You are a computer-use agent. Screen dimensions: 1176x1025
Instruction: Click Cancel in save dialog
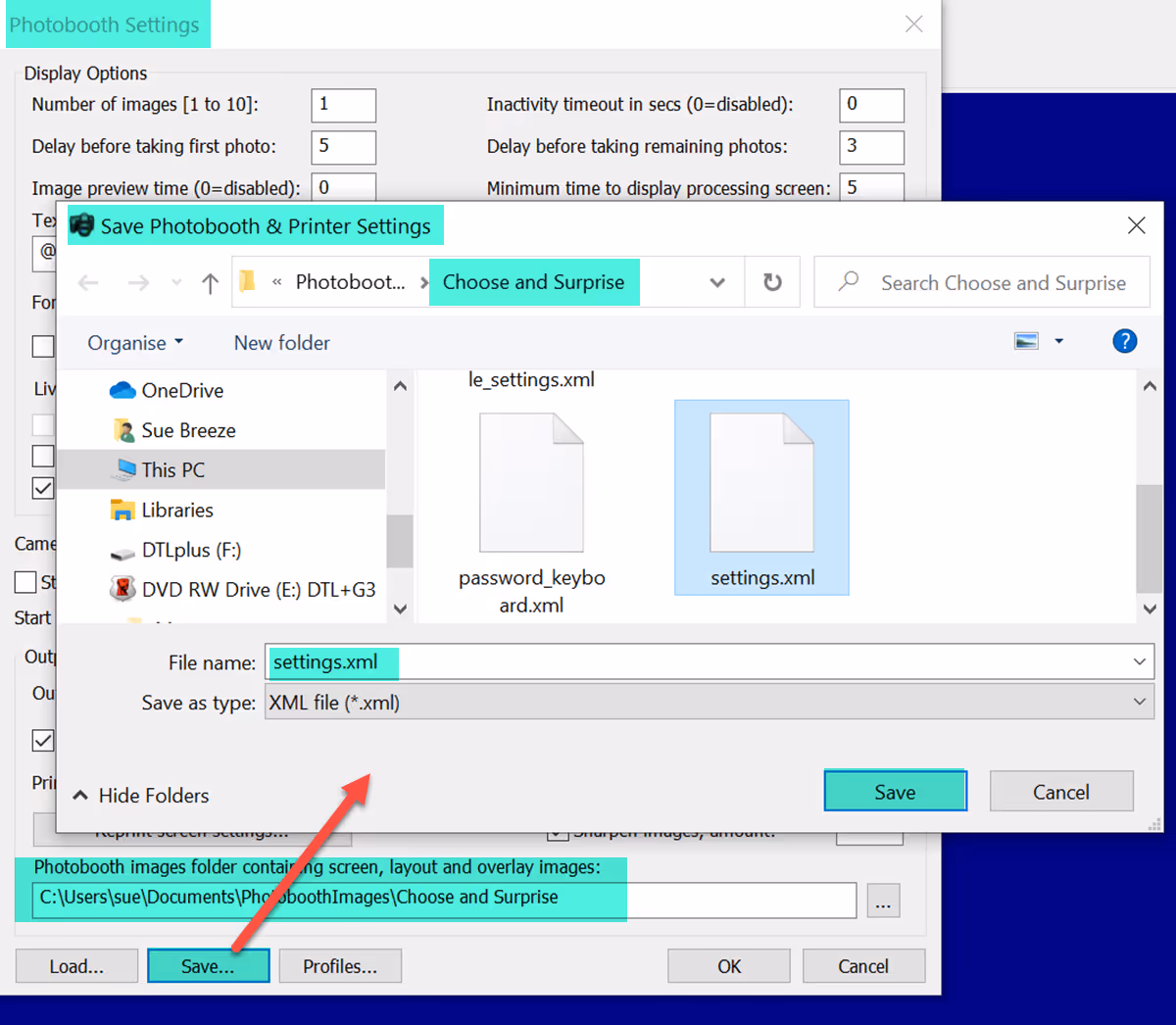pyautogui.click(x=1061, y=792)
